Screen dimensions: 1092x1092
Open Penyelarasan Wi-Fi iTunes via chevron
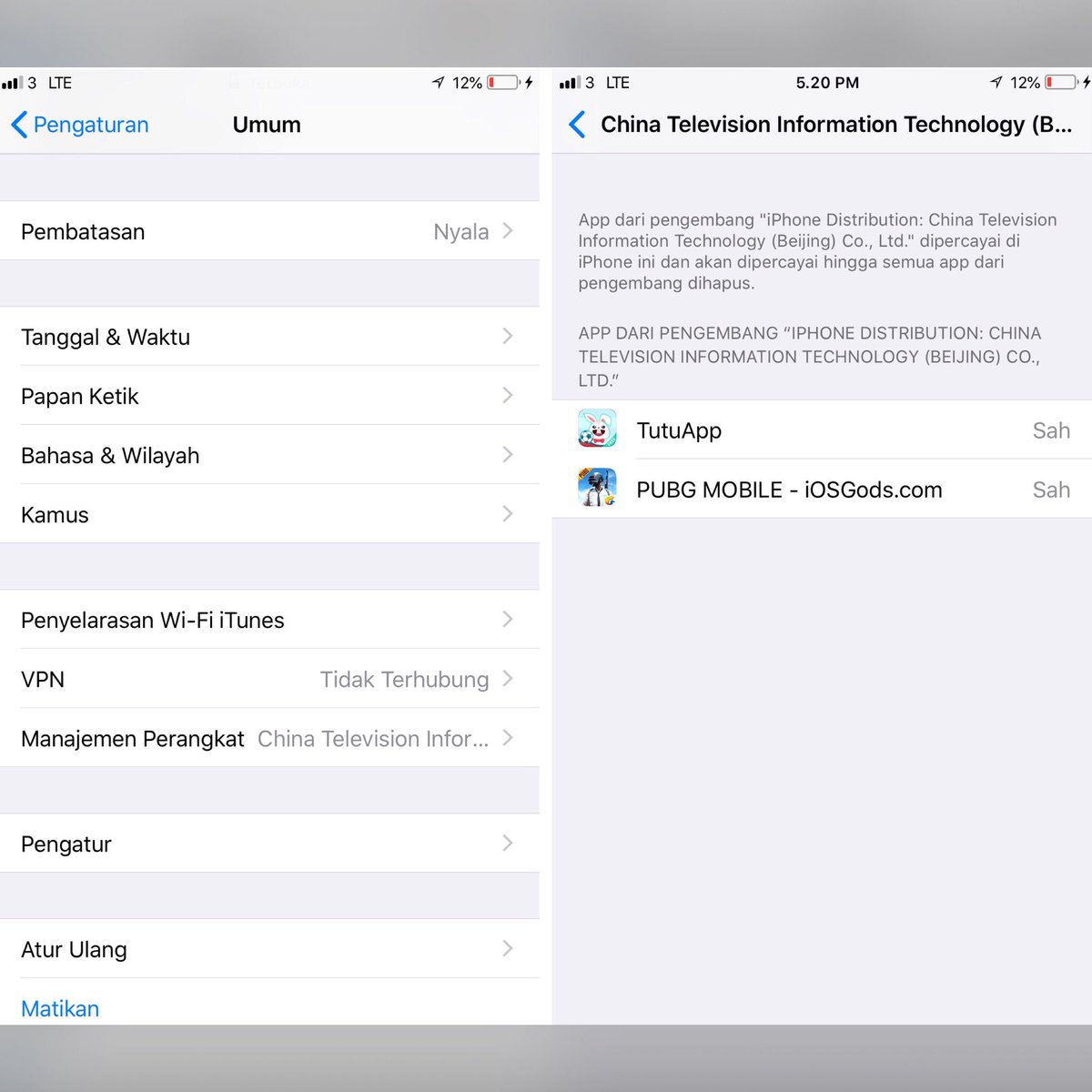pos(508,620)
